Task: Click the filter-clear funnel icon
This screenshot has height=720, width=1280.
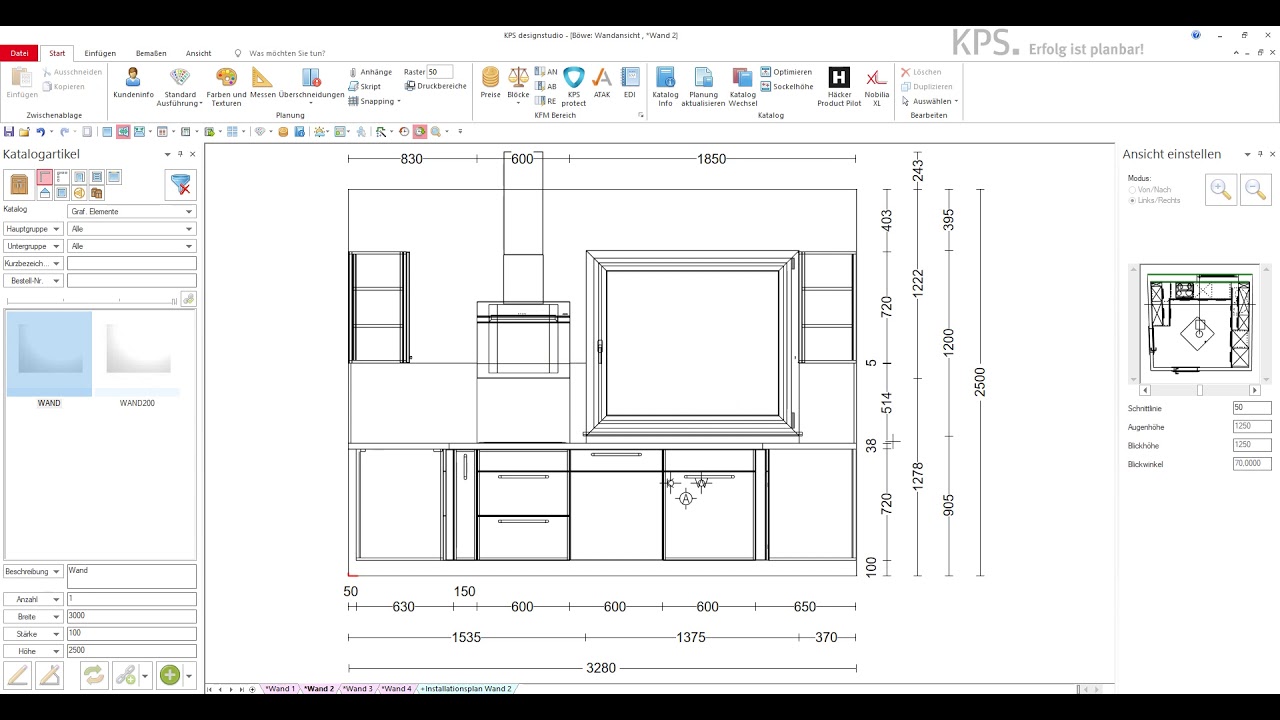Action: pyautogui.click(x=180, y=185)
